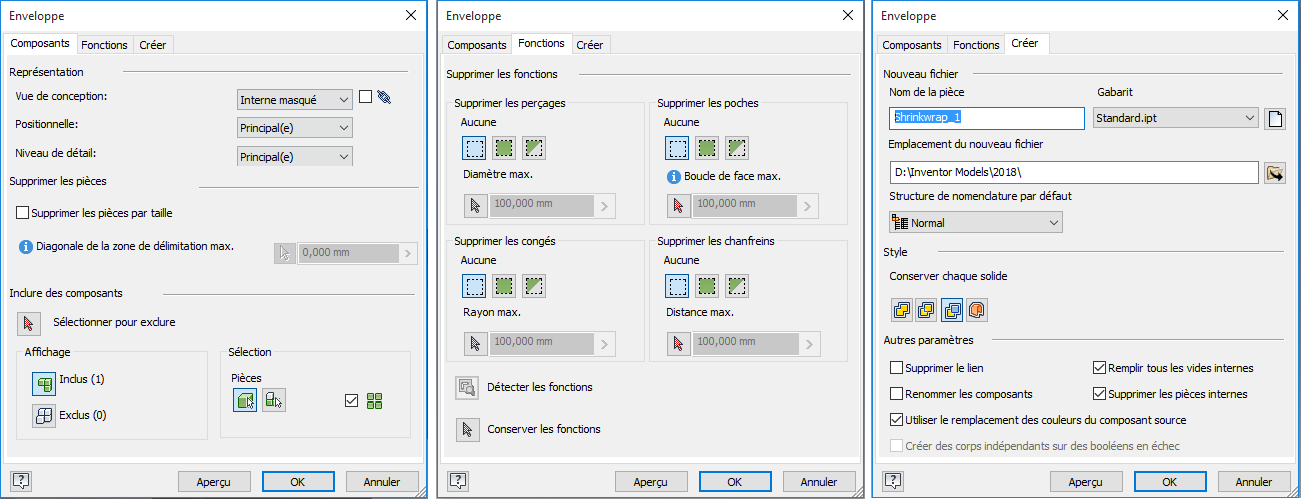The width and height of the screenshot is (1304, 499).
Task: Open Structure de nomenclature Normal dropdown
Action: 976,223
